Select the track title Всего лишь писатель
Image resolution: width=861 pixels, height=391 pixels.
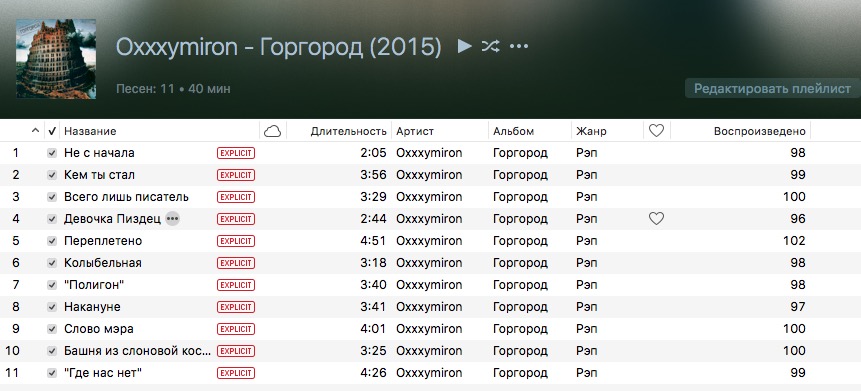126,197
